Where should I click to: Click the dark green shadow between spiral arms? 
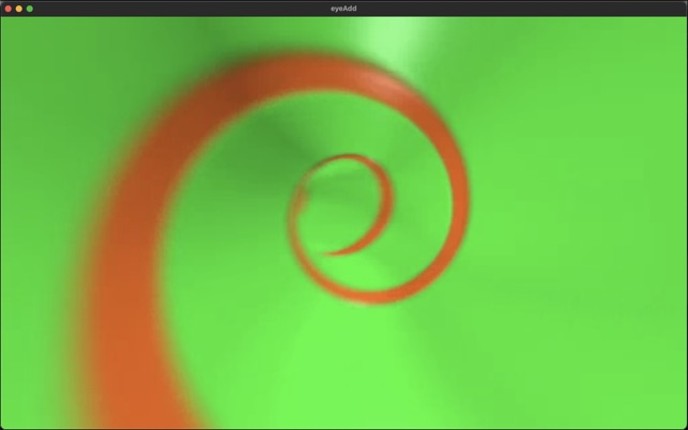point(250,150)
